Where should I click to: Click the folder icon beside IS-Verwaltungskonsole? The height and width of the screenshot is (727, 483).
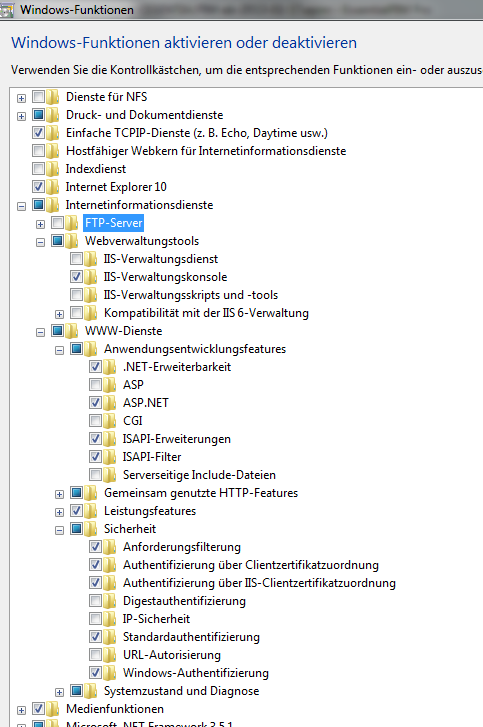click(x=90, y=277)
